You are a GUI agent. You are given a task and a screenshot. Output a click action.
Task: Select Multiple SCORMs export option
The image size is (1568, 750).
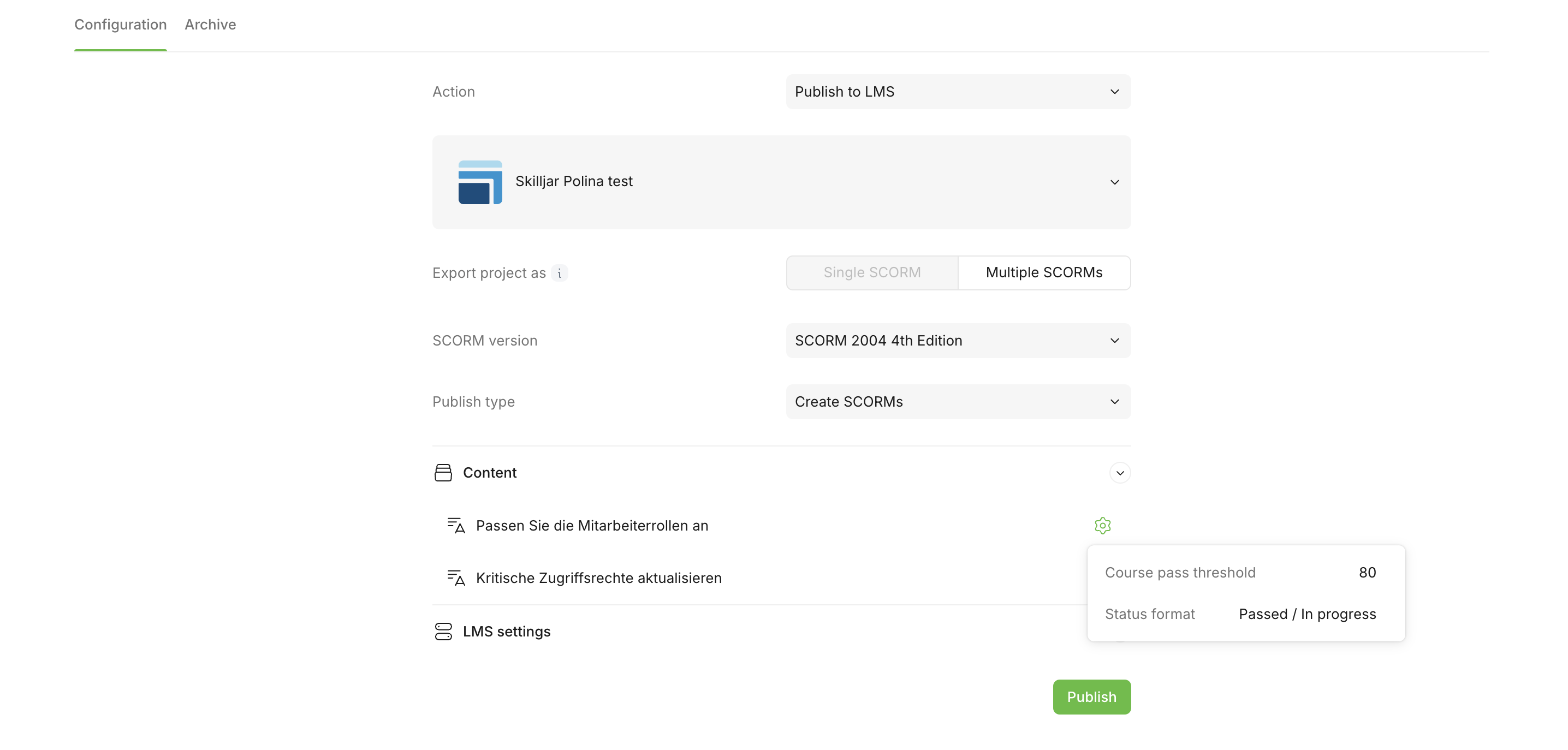tap(1043, 272)
